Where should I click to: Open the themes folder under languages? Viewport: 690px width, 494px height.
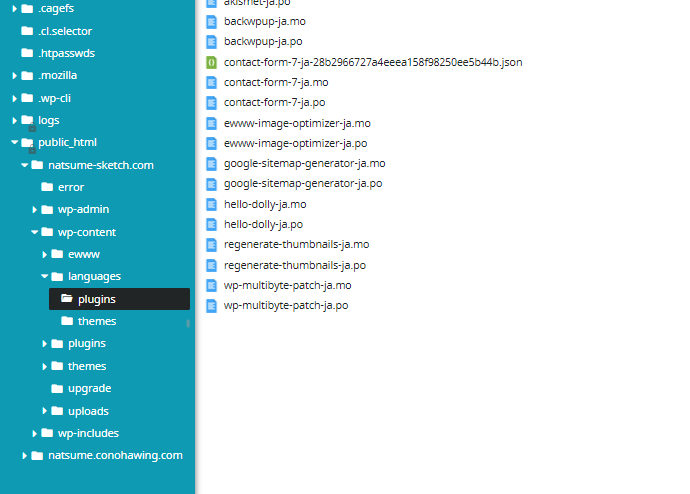coord(88,321)
